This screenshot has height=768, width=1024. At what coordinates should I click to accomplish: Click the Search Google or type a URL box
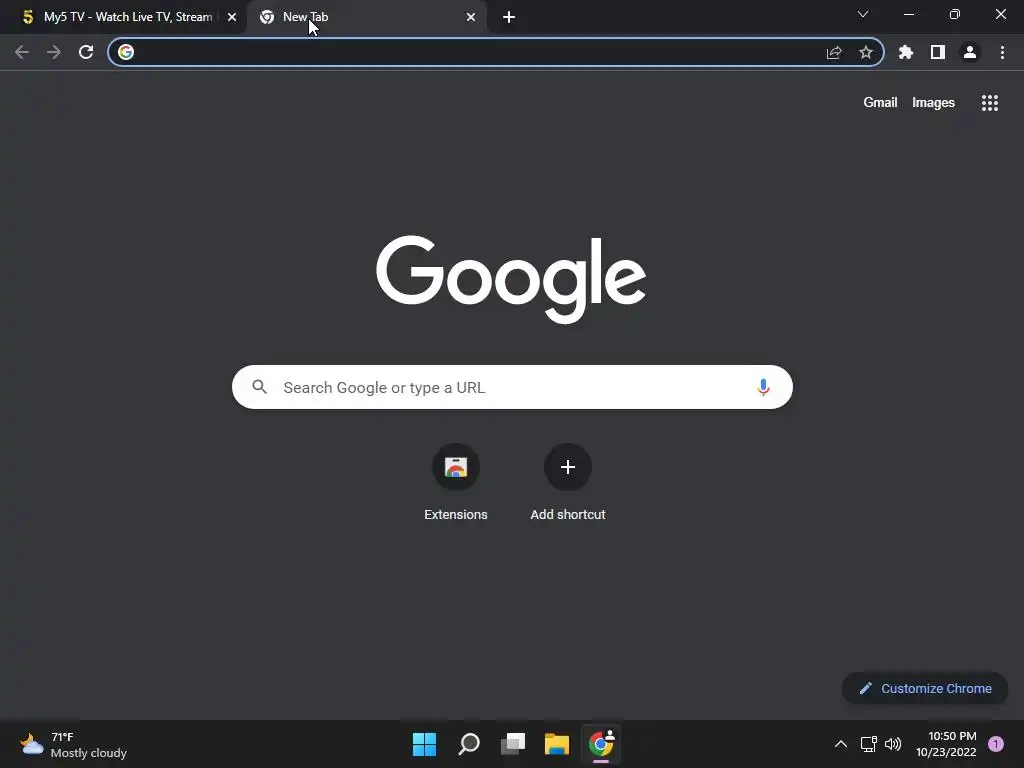pos(513,387)
